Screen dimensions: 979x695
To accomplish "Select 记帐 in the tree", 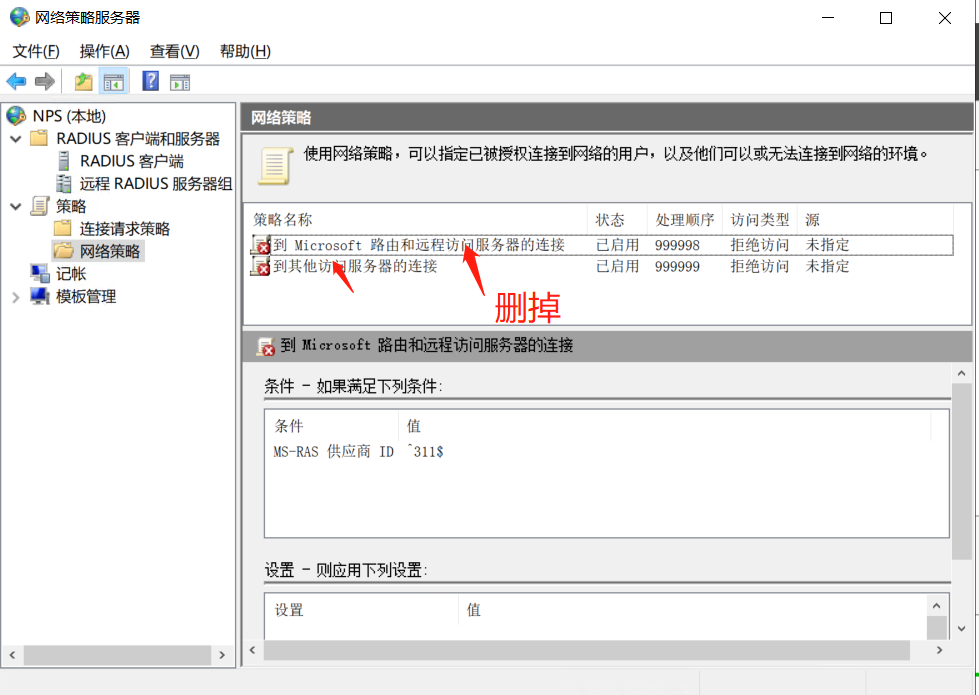I will (71, 274).
